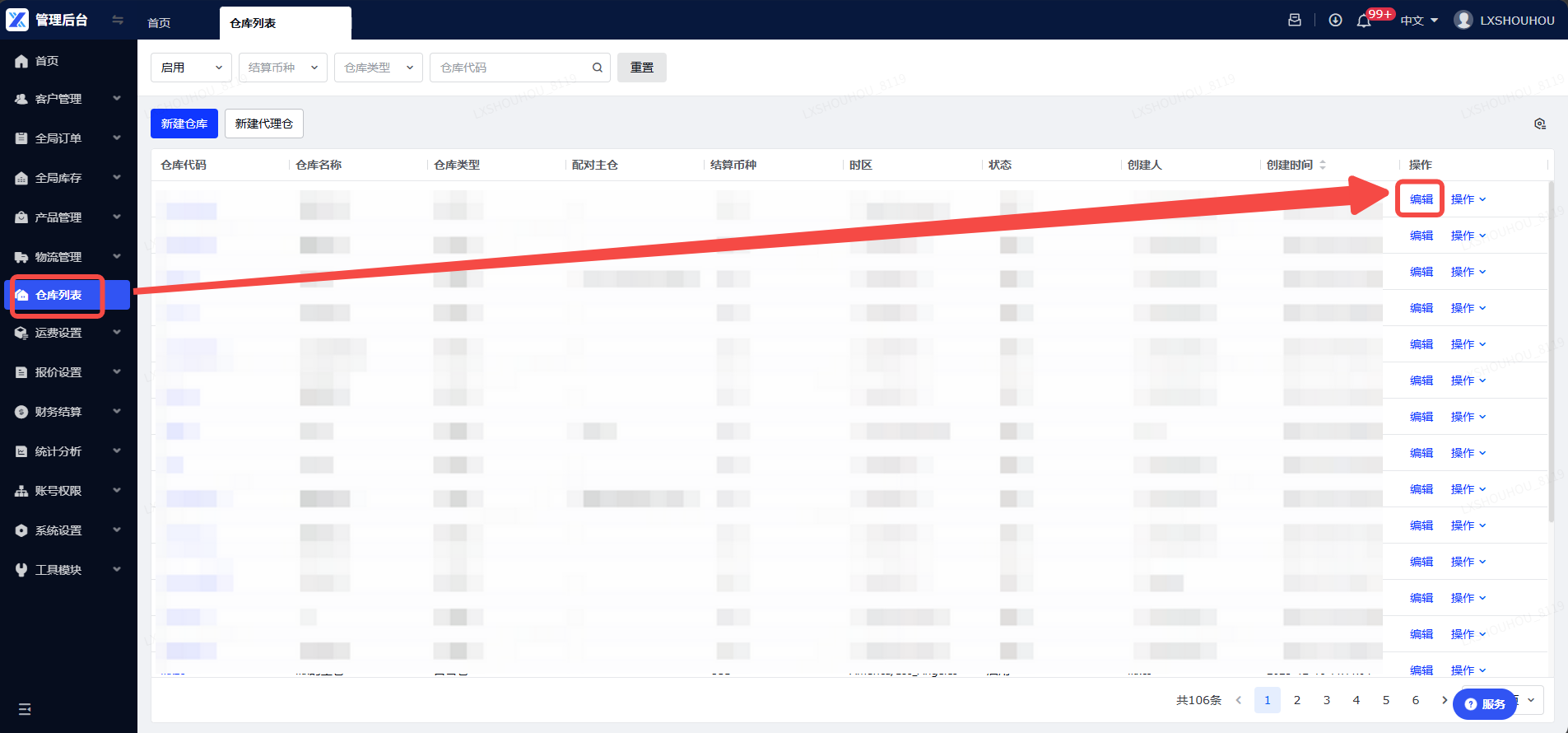1568x733 pixels.
Task: Open the first row 操作 dropdown
Action: (1468, 199)
